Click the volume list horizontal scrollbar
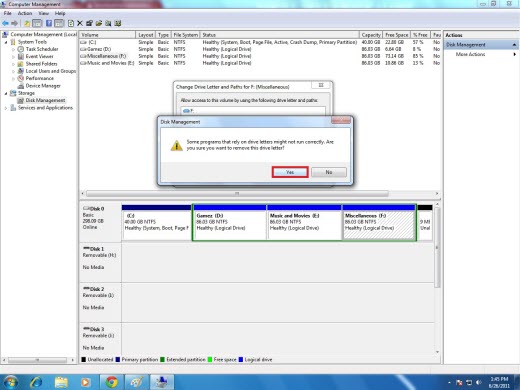This screenshot has height=390, width=520. click(237, 193)
